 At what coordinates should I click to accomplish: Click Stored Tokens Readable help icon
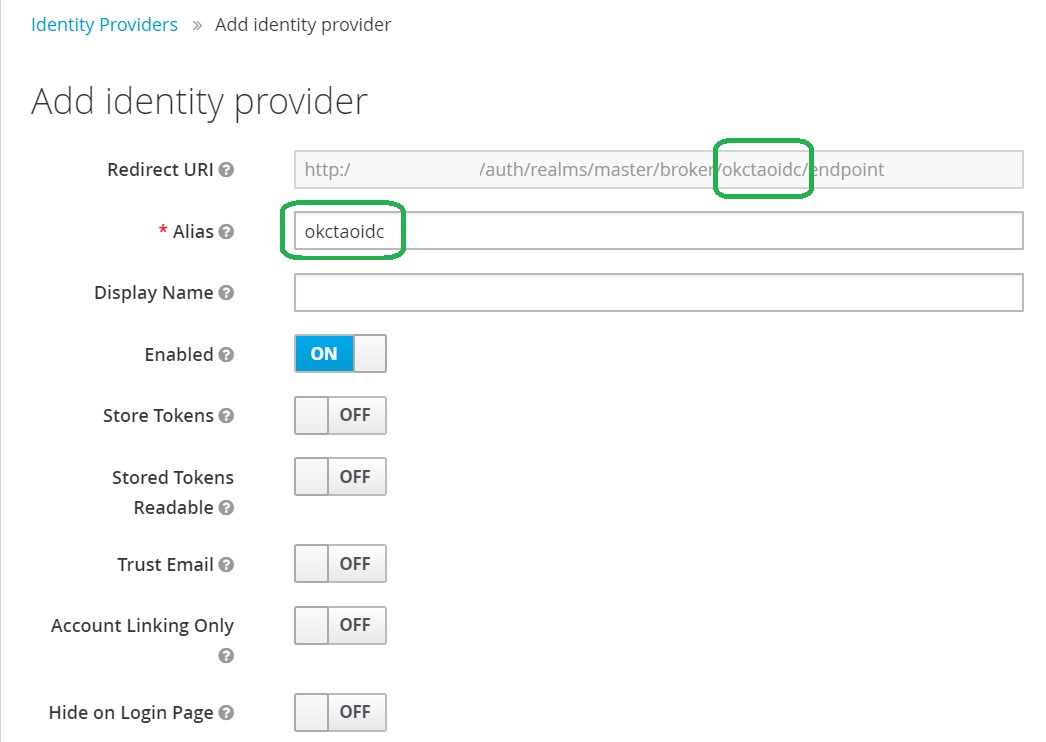(x=226, y=508)
